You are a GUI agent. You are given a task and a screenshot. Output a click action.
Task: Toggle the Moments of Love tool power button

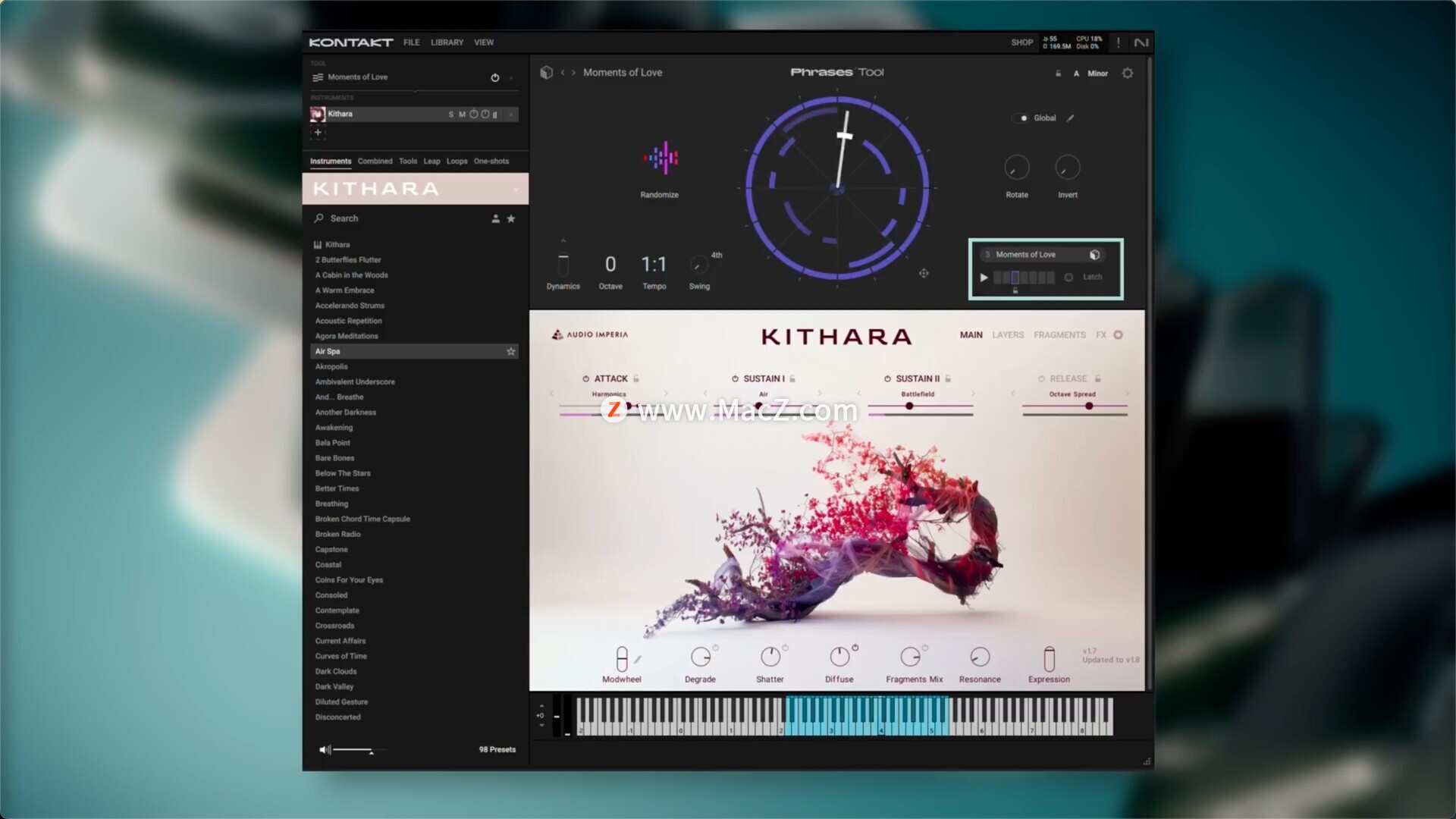coord(495,77)
